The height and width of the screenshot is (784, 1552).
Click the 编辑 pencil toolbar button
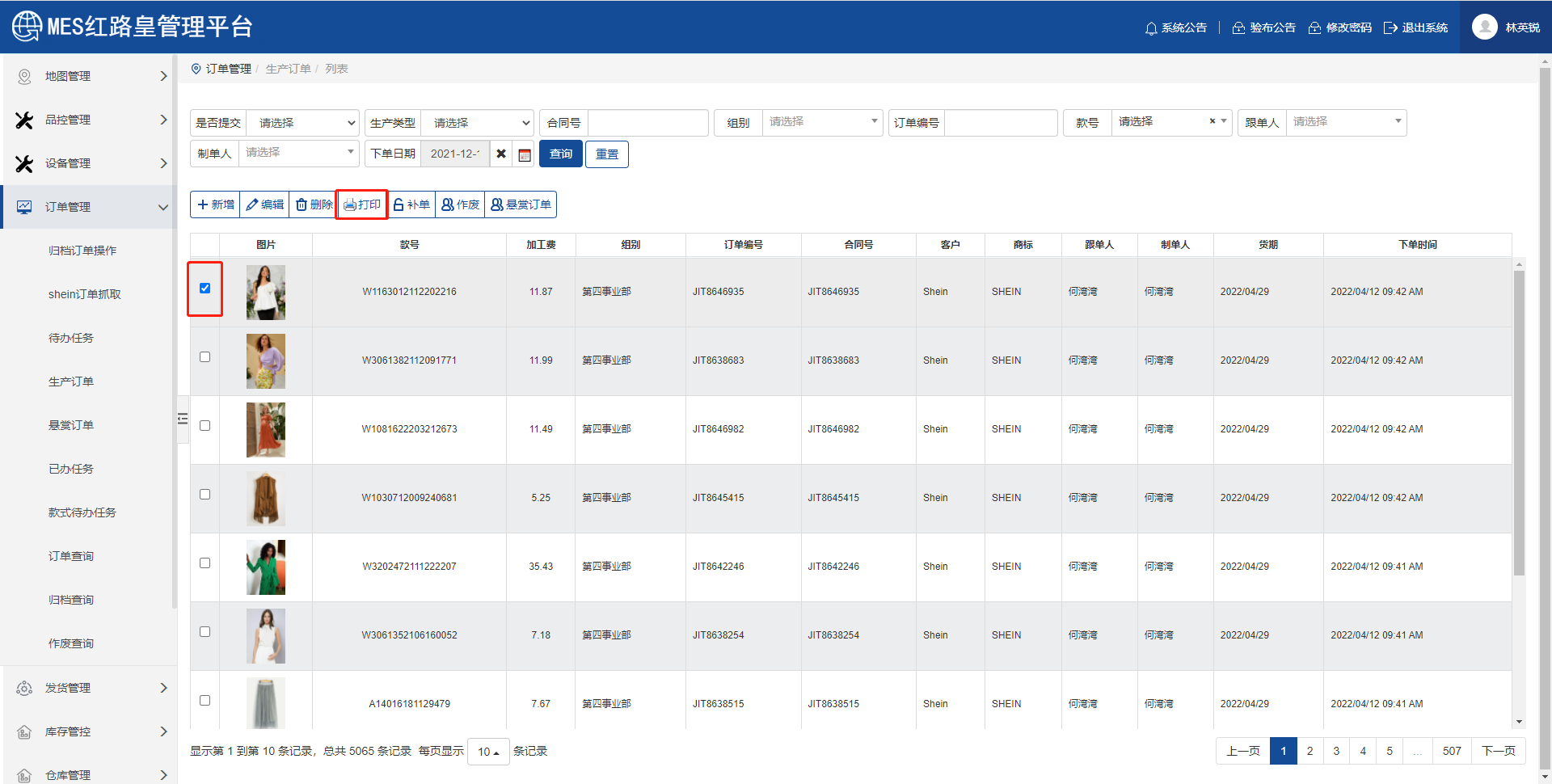[x=265, y=204]
